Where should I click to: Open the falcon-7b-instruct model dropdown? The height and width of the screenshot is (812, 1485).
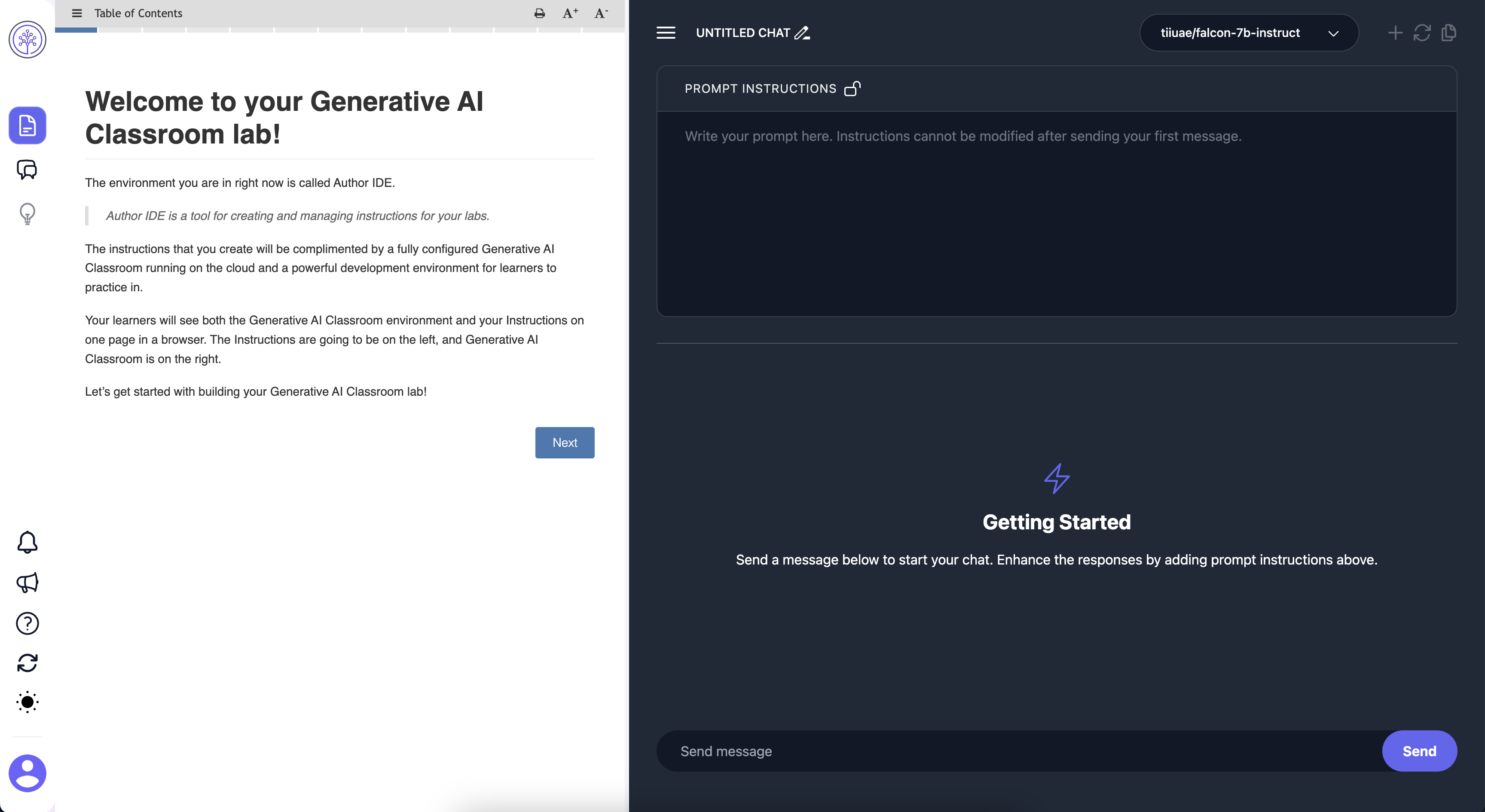(x=1249, y=33)
